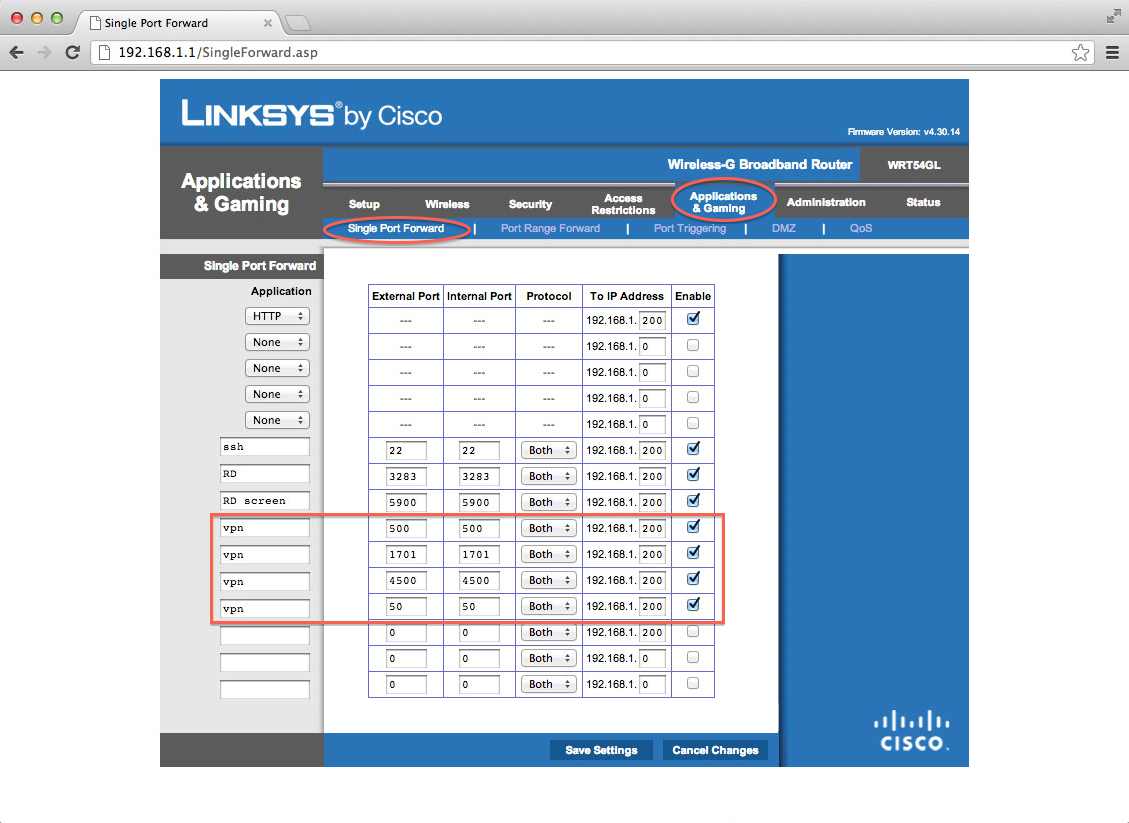Click the External Port column header
The image size is (1129, 823).
(405, 296)
